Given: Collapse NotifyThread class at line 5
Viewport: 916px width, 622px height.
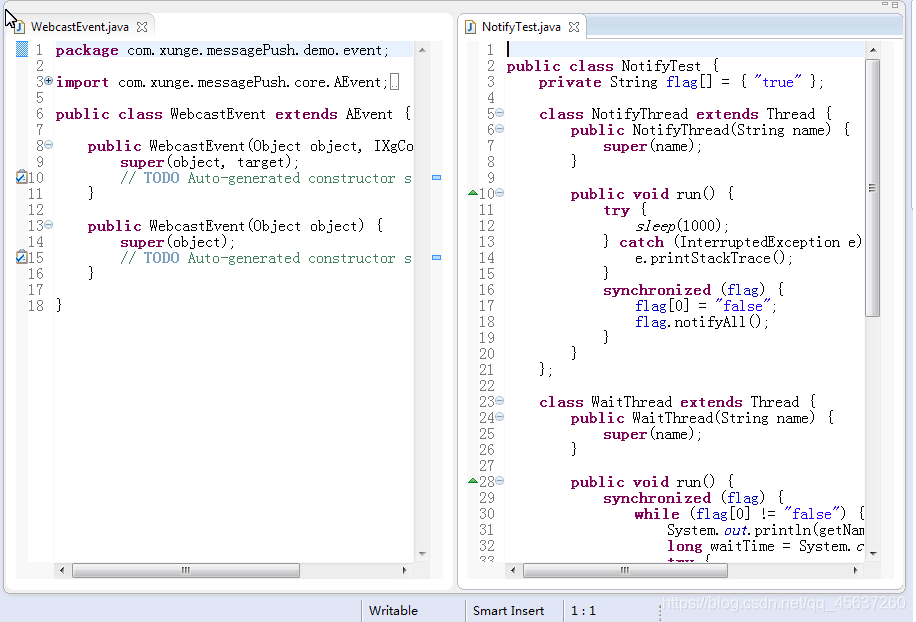Looking at the screenshot, I should point(499,113).
